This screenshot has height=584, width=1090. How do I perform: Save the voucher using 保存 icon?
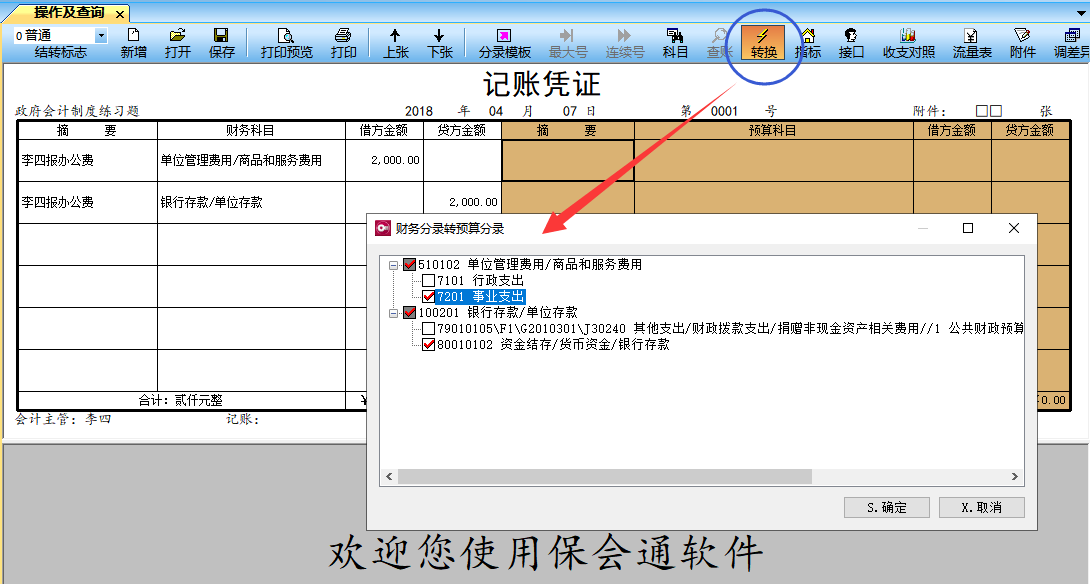222,42
